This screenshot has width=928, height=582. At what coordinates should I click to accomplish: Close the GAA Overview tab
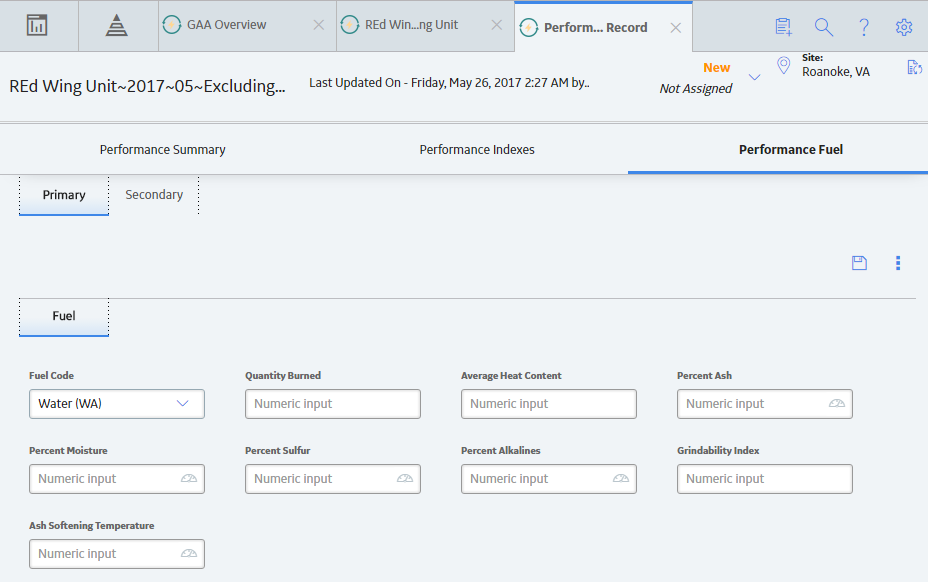(318, 25)
